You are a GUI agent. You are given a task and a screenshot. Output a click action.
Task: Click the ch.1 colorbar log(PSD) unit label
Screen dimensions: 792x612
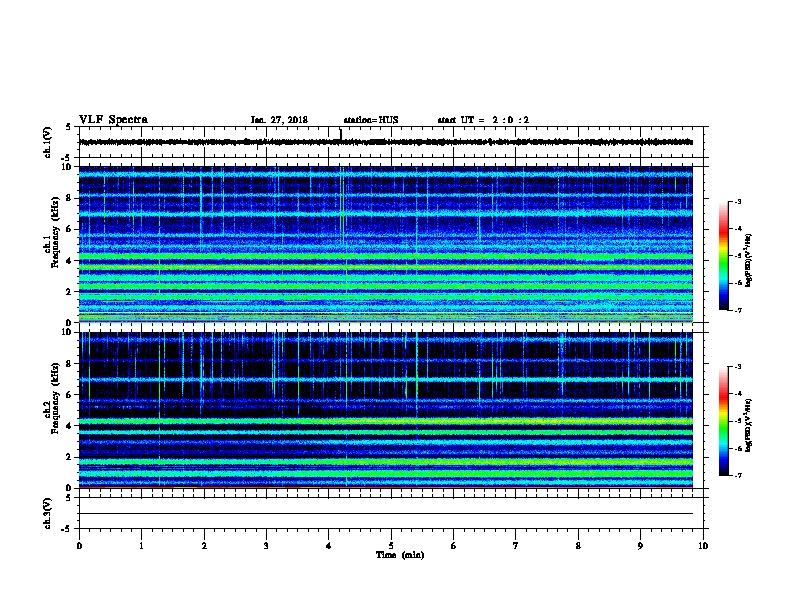tap(748, 261)
